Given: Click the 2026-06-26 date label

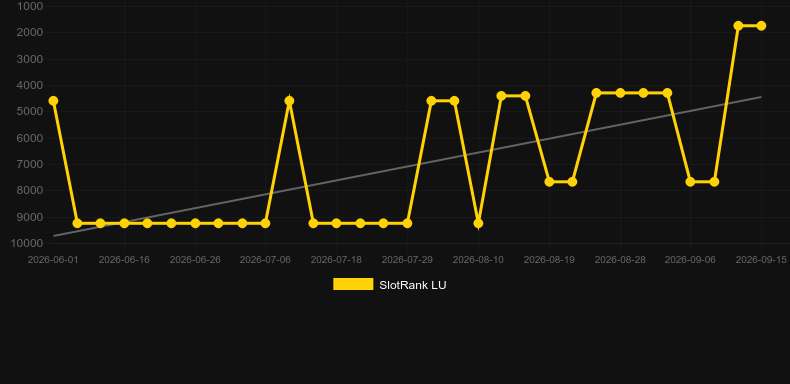Looking at the screenshot, I should click(195, 260).
